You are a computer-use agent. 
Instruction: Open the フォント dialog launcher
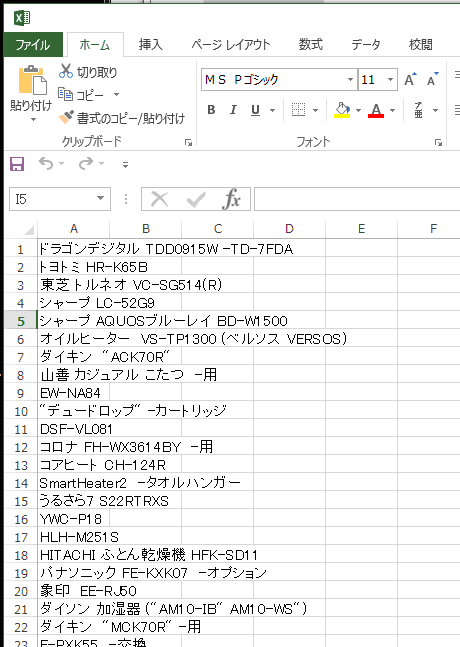click(x=438, y=142)
